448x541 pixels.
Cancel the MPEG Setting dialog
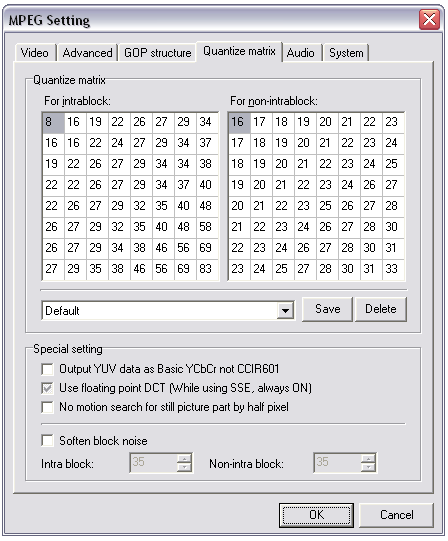click(397, 515)
